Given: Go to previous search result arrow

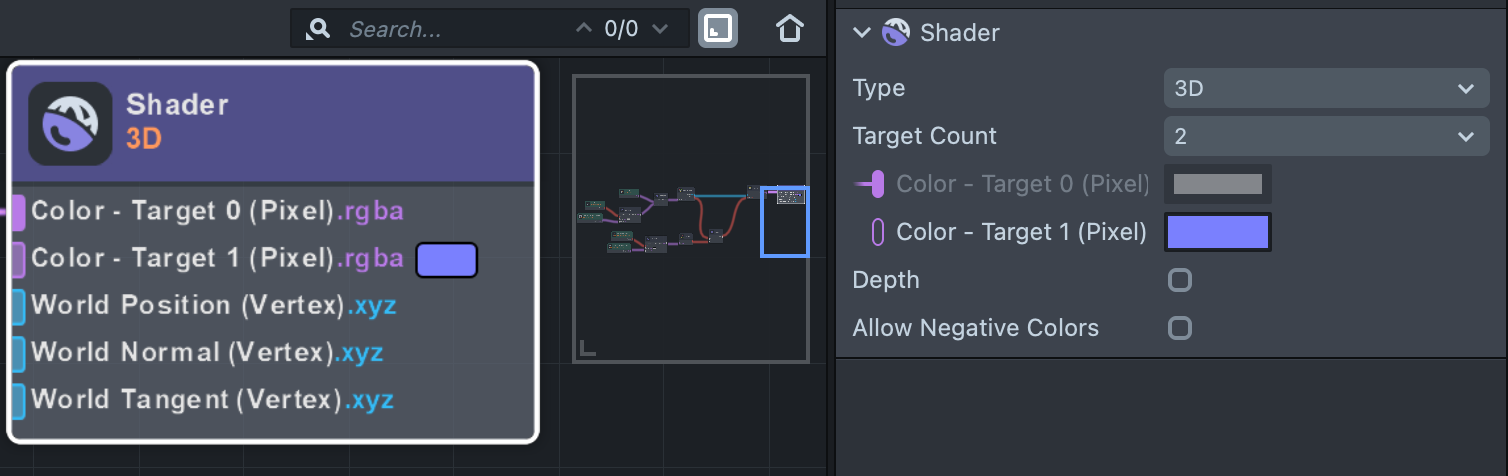Looking at the screenshot, I should (x=584, y=29).
